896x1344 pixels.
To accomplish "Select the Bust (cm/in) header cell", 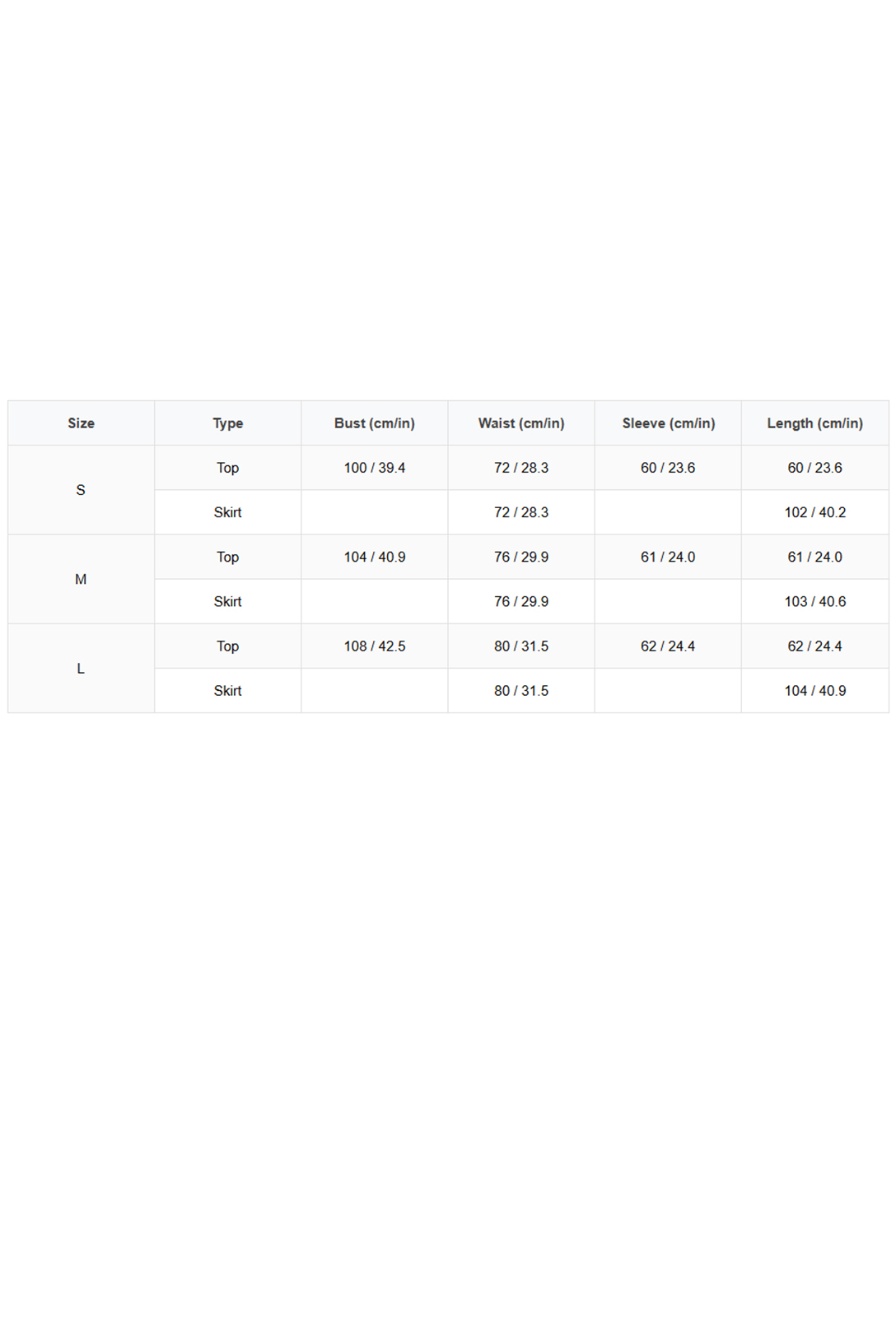I will (x=375, y=423).
